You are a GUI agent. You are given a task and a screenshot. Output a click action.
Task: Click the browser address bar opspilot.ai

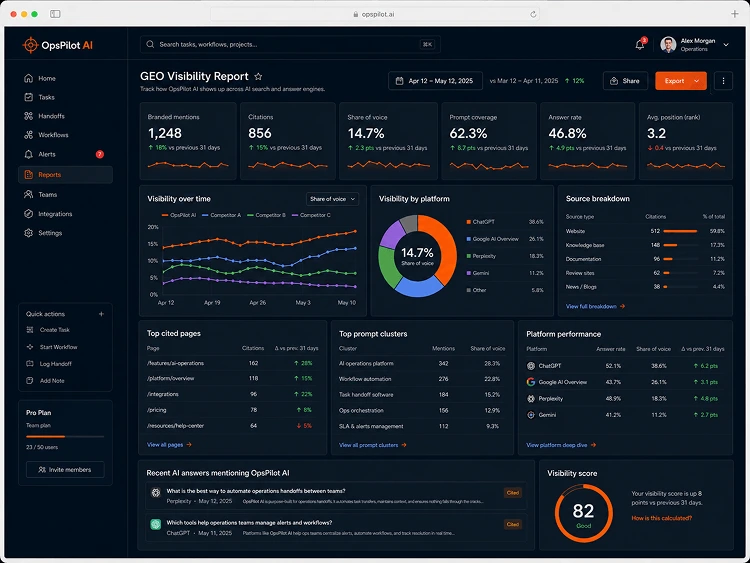375,14
